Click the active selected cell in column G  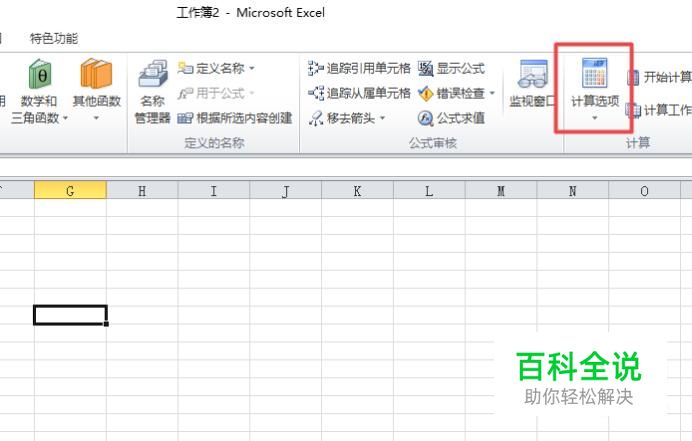70,315
